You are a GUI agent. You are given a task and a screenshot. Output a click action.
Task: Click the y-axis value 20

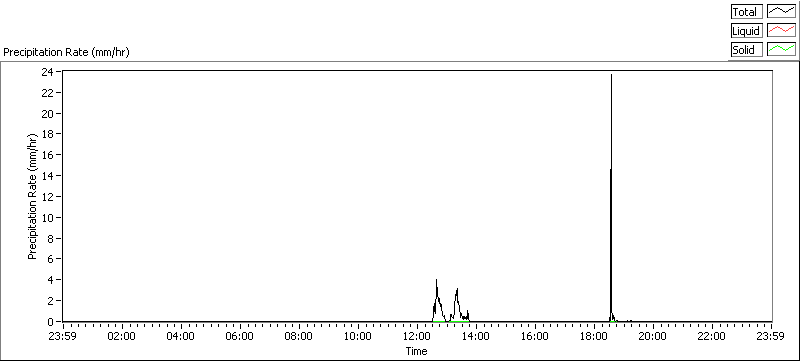pyautogui.click(x=48, y=113)
